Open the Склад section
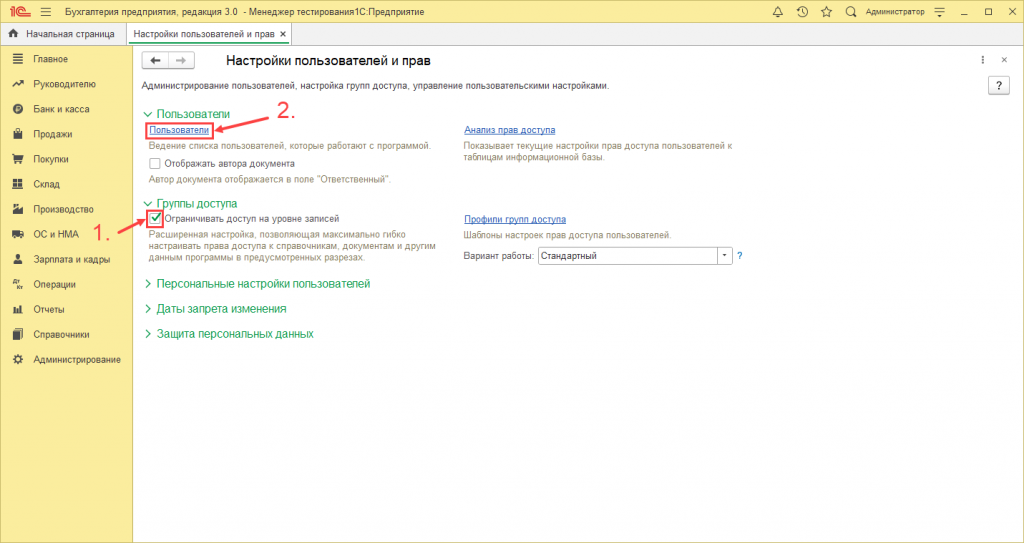Screen dimensions: 1024x543 click(46, 184)
